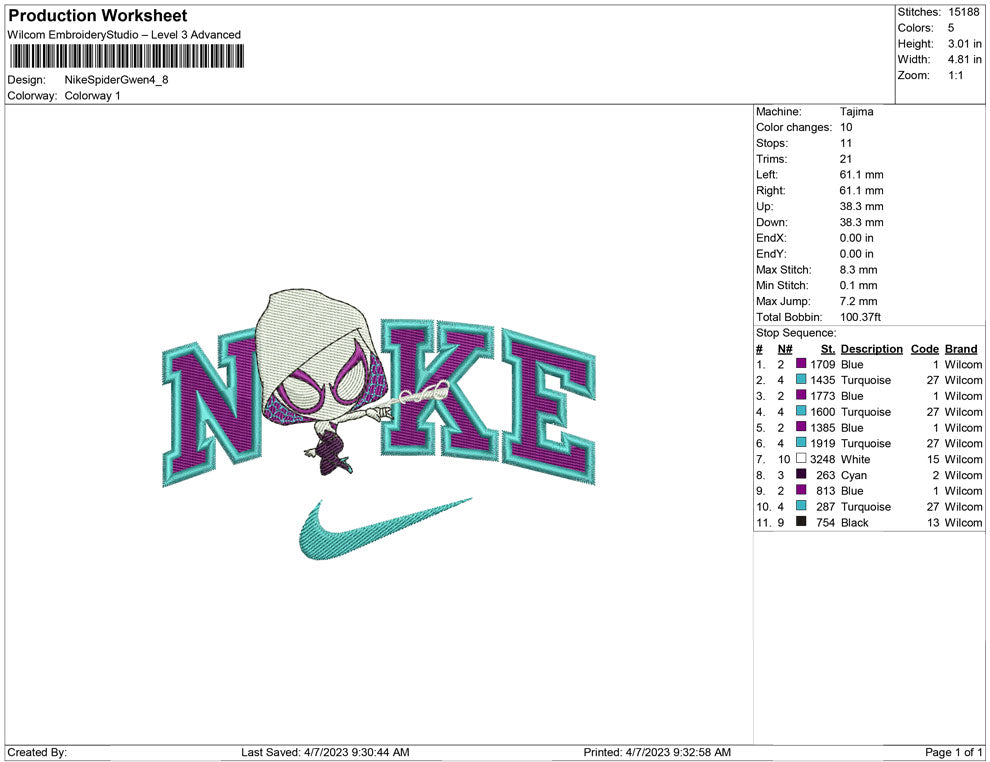This screenshot has height=762, width=990.
Task: Click the purple swatch for stitch 1385
Action: pos(801,427)
